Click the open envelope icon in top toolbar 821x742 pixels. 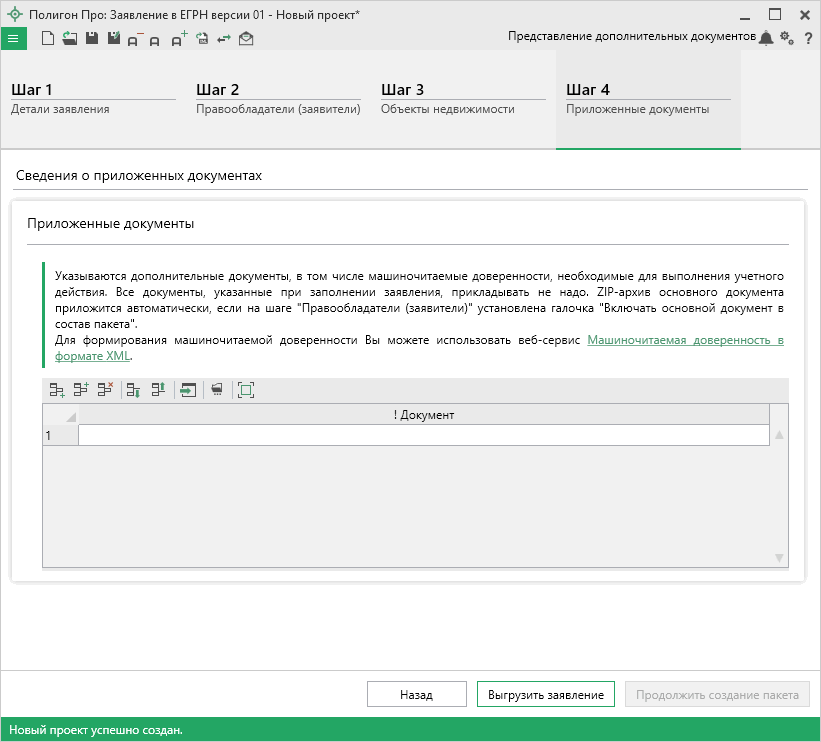pos(246,38)
